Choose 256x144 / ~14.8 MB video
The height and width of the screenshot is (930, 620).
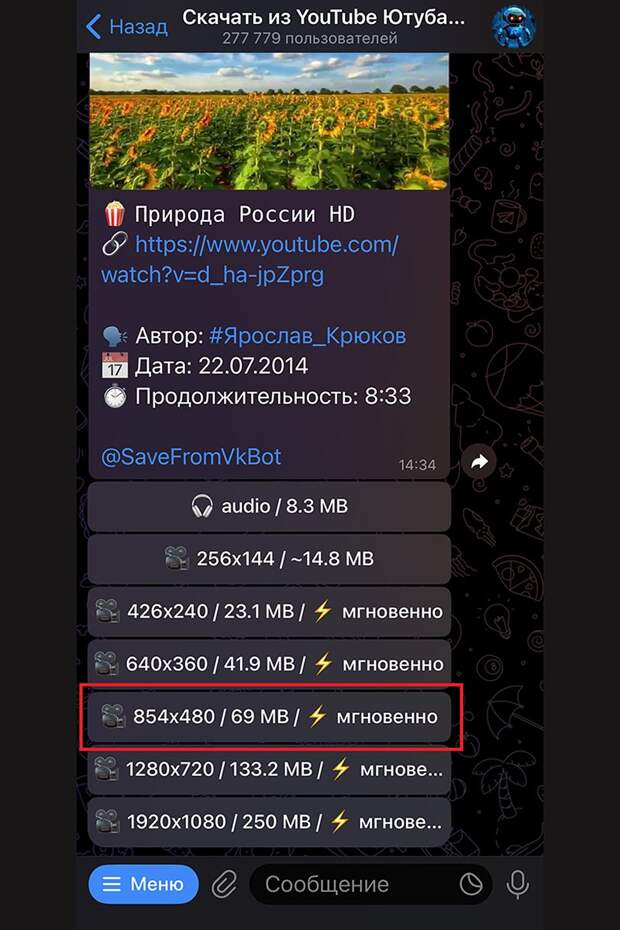[x=269, y=559]
